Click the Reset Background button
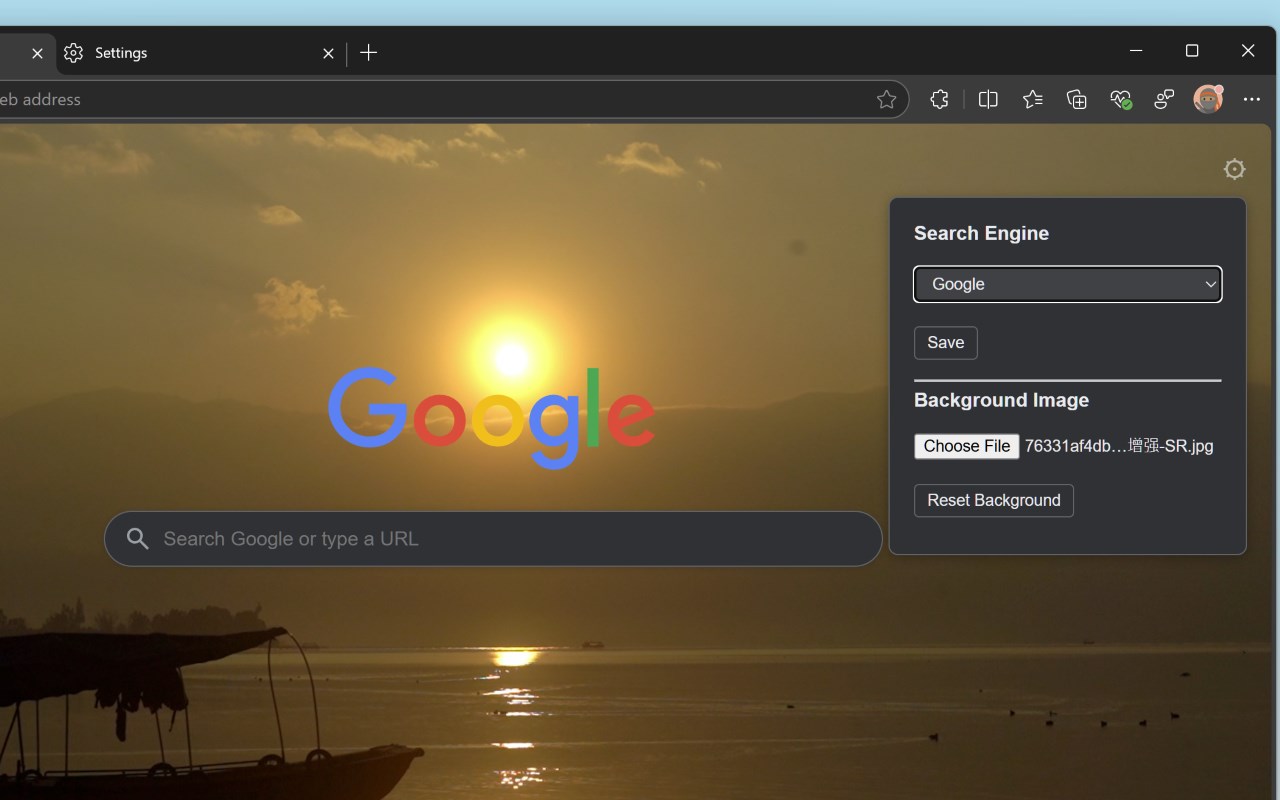The width and height of the screenshot is (1280, 800). 994,501
